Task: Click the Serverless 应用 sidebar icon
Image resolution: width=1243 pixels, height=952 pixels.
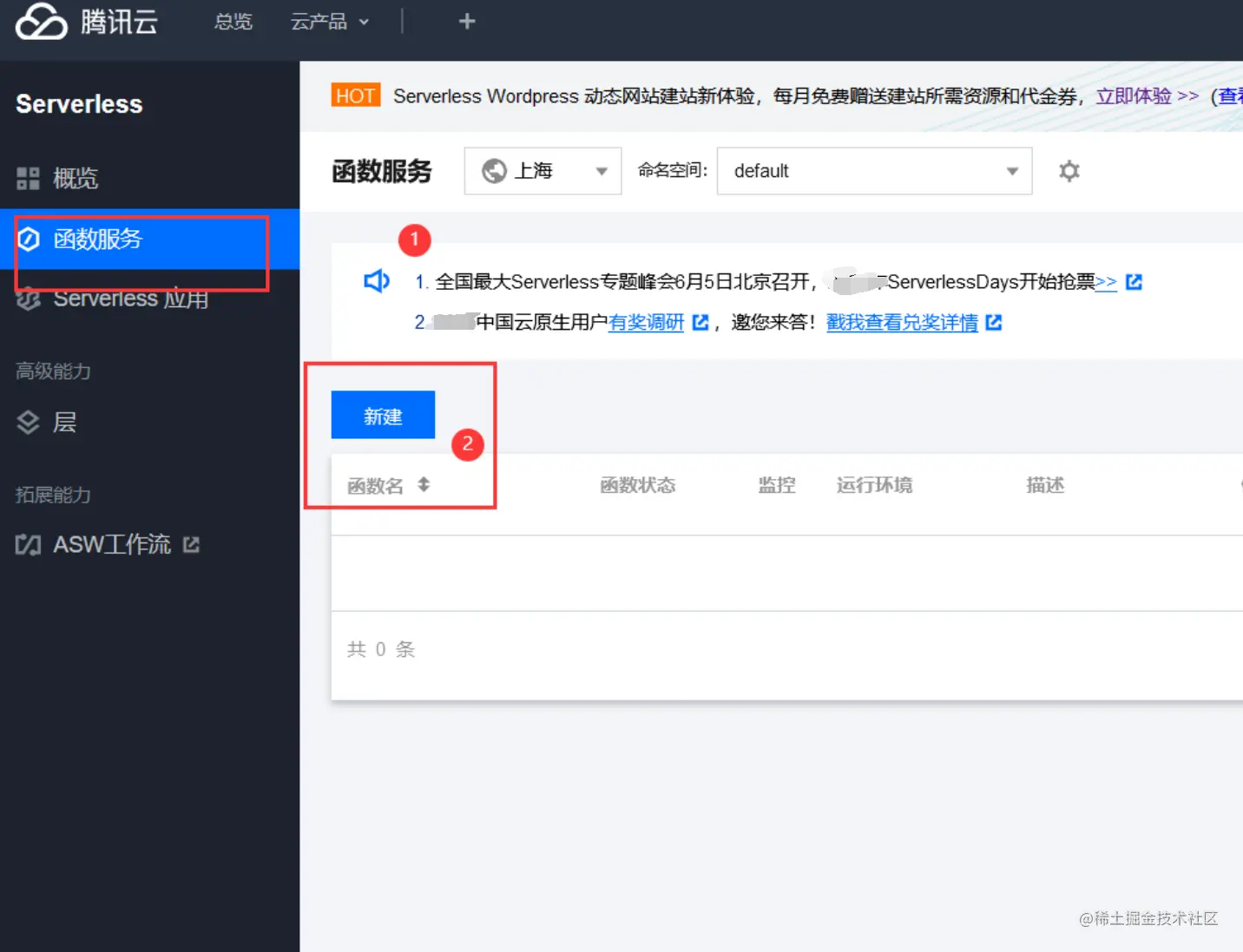Action: coord(29,299)
